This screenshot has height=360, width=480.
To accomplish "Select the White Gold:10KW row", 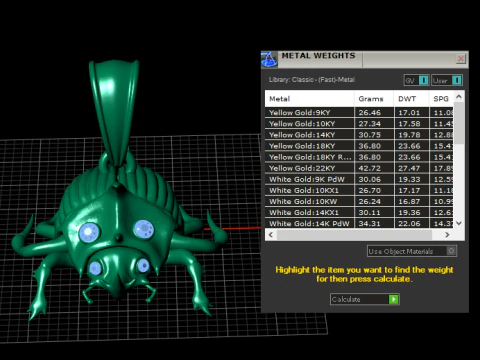I will [359, 201].
